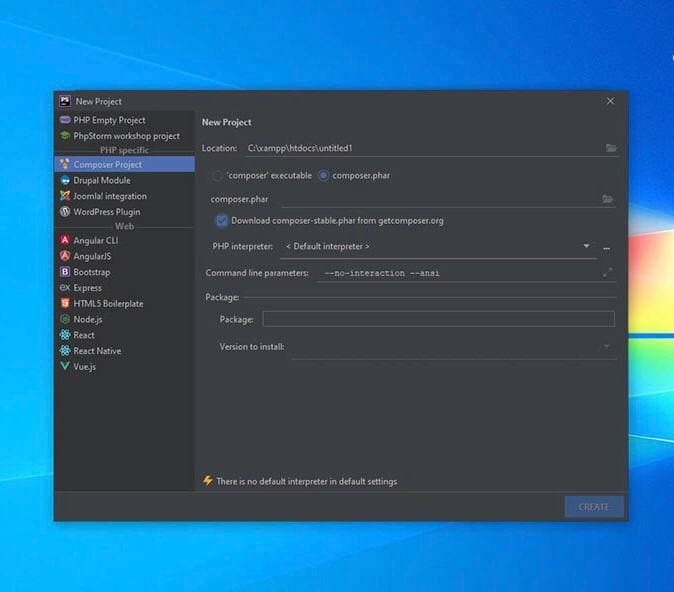Choose PhpStorm workshop project type
This screenshot has width=674, height=592.
(x=125, y=136)
